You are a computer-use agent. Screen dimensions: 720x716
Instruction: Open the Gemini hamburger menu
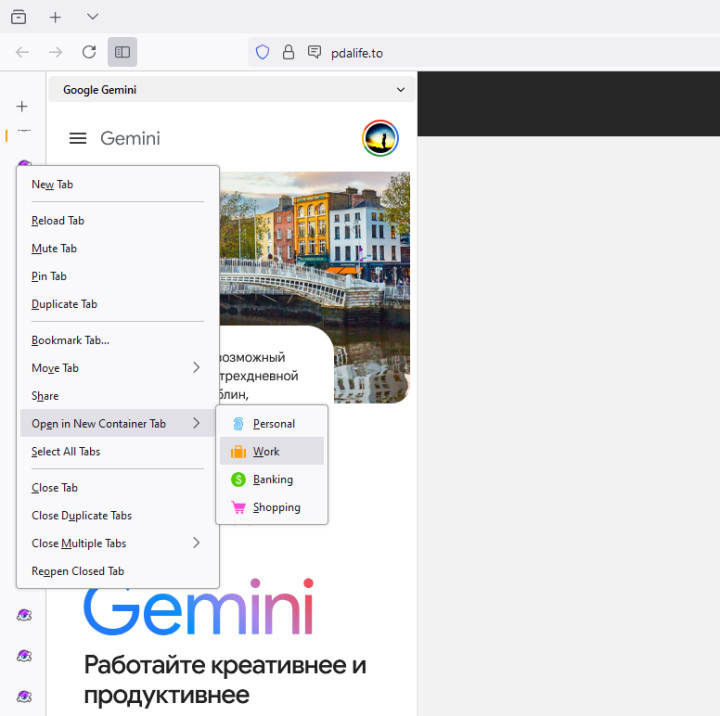click(x=77, y=139)
